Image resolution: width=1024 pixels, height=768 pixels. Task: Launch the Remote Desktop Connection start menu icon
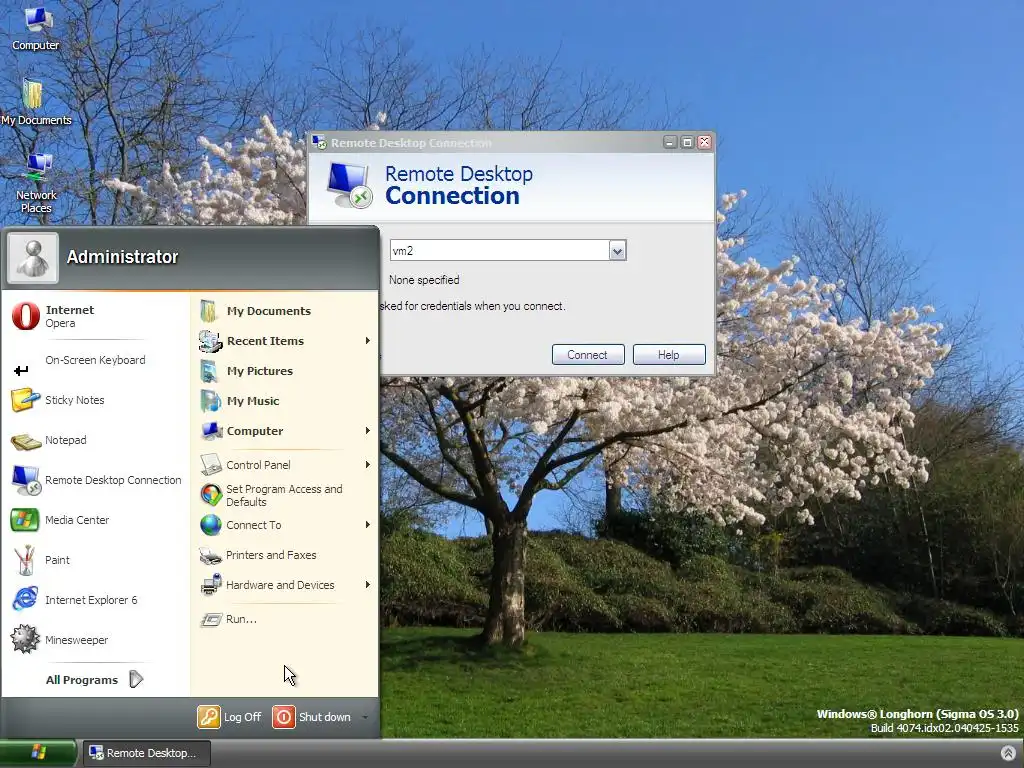click(x=25, y=480)
